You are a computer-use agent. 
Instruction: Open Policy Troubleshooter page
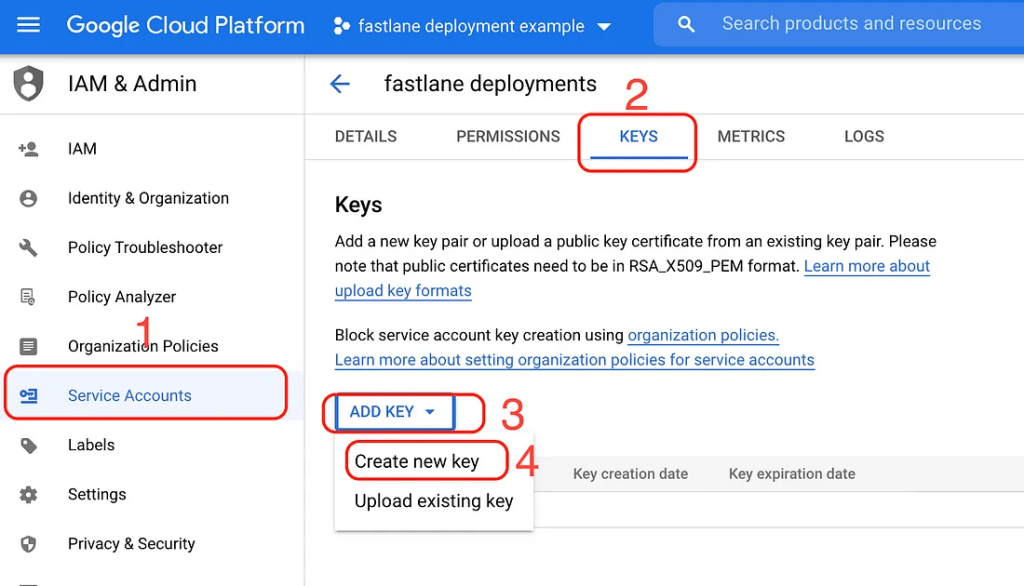point(145,248)
